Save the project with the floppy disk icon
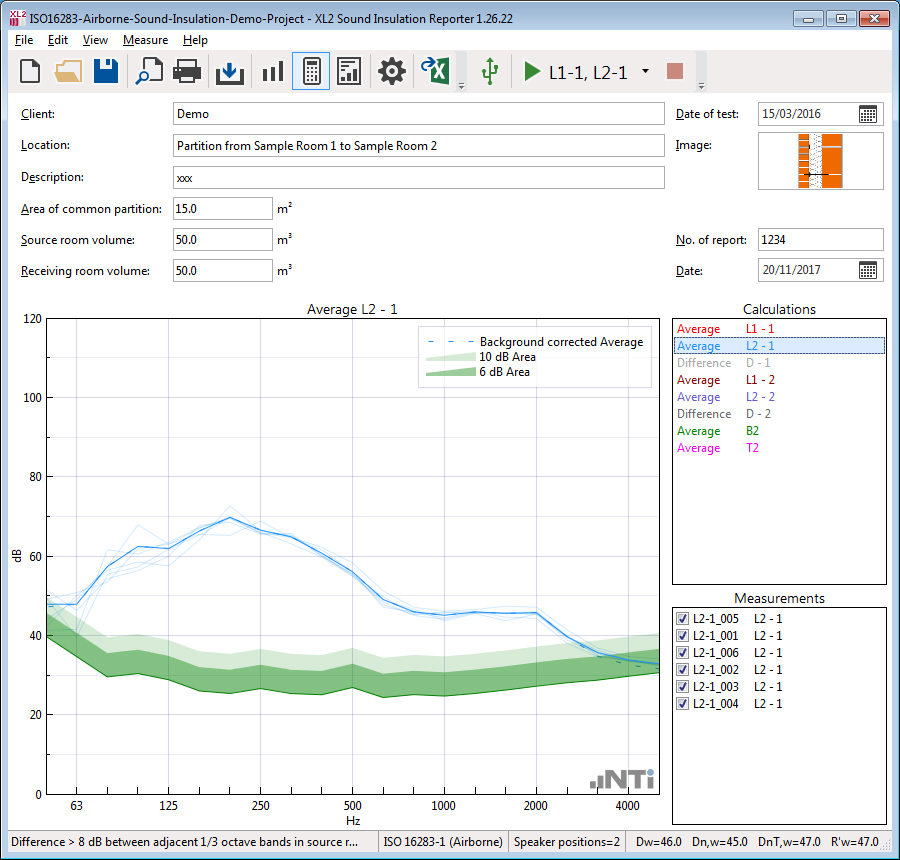The height and width of the screenshot is (860, 900). pos(106,71)
